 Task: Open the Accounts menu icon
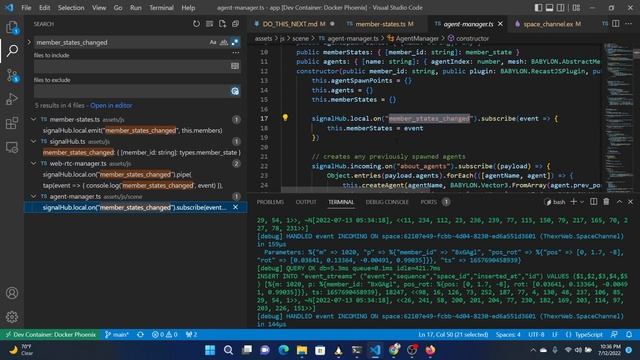pyautogui.click(x=12, y=293)
